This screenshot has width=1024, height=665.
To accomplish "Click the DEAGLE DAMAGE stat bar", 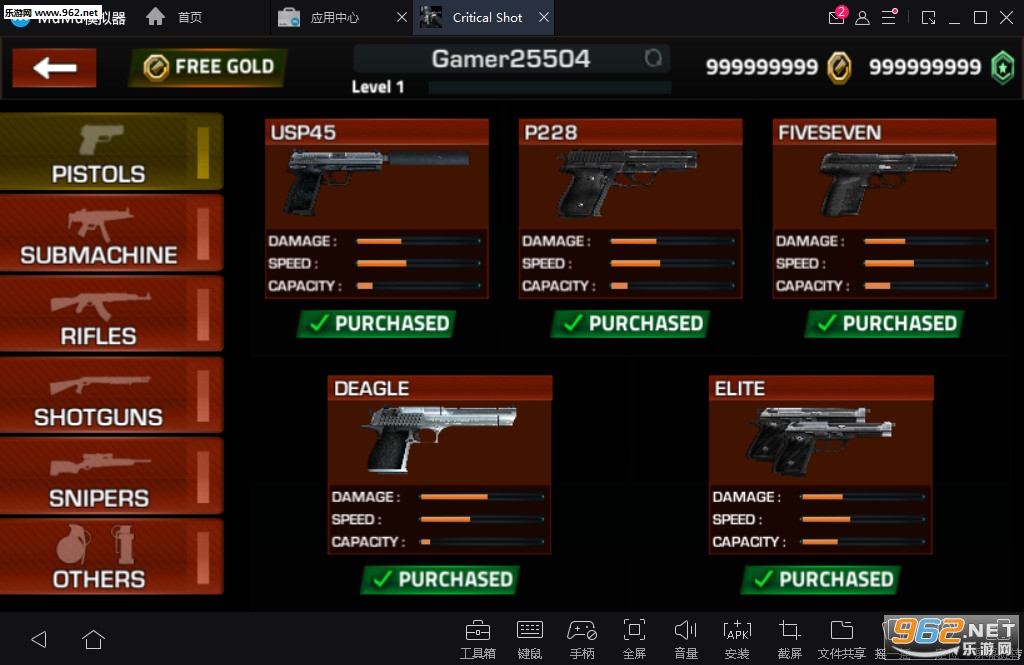I will 482,497.
